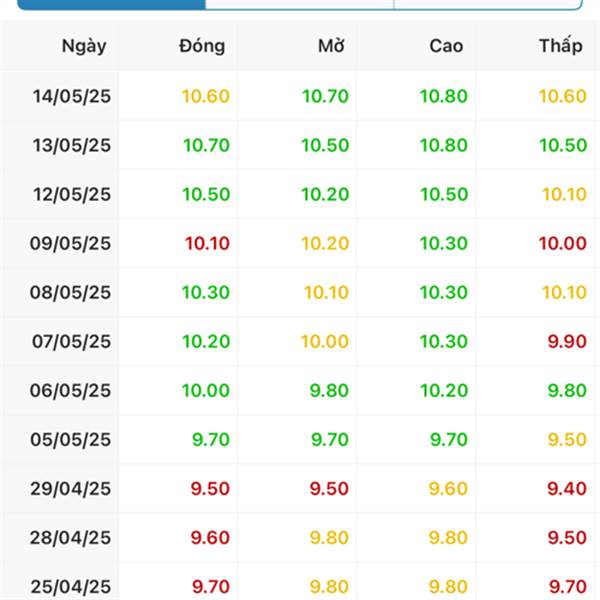Click closing price 9.60 on 28/04/25
600x600 pixels.
click(x=210, y=538)
